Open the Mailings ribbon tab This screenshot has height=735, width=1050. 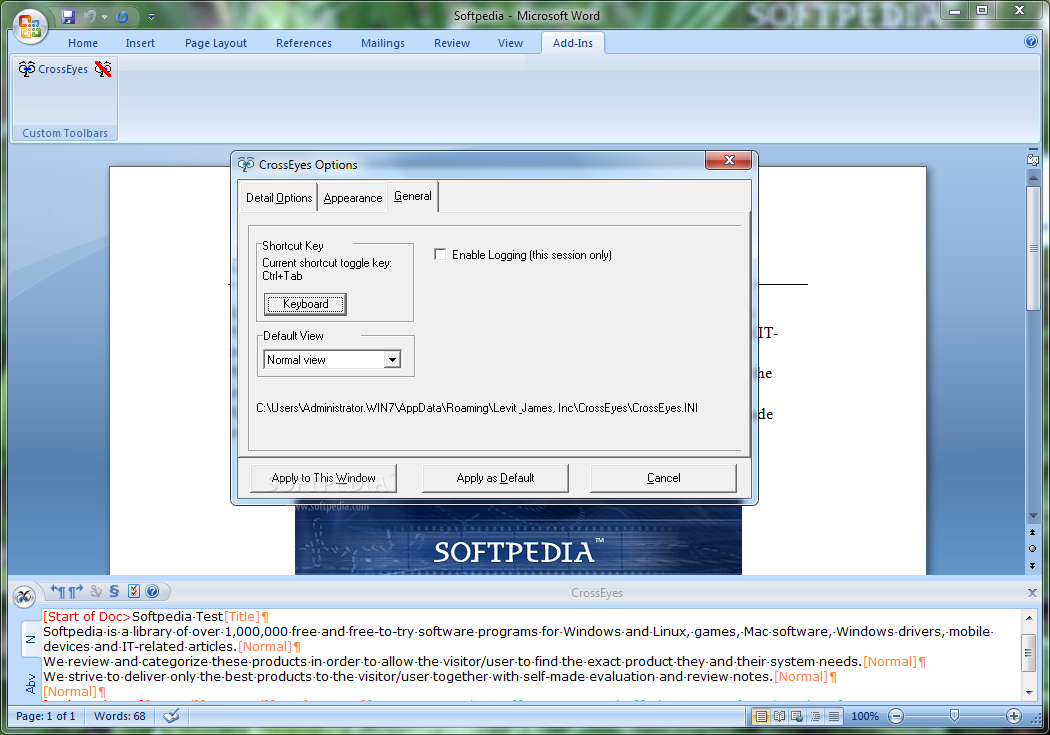382,43
